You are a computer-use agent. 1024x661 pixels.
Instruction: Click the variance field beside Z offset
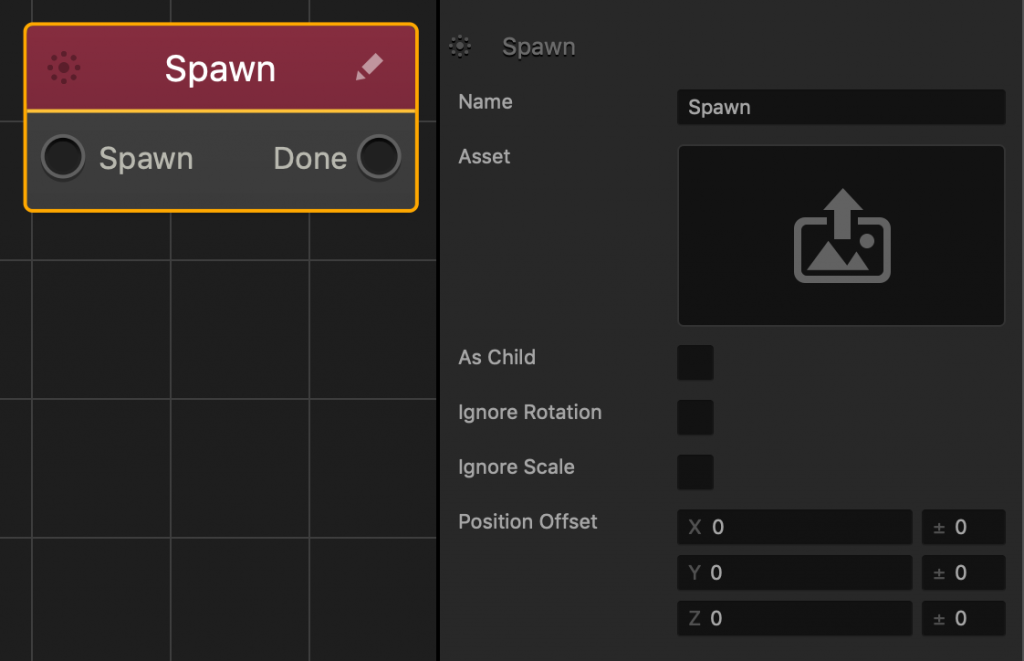point(963,618)
